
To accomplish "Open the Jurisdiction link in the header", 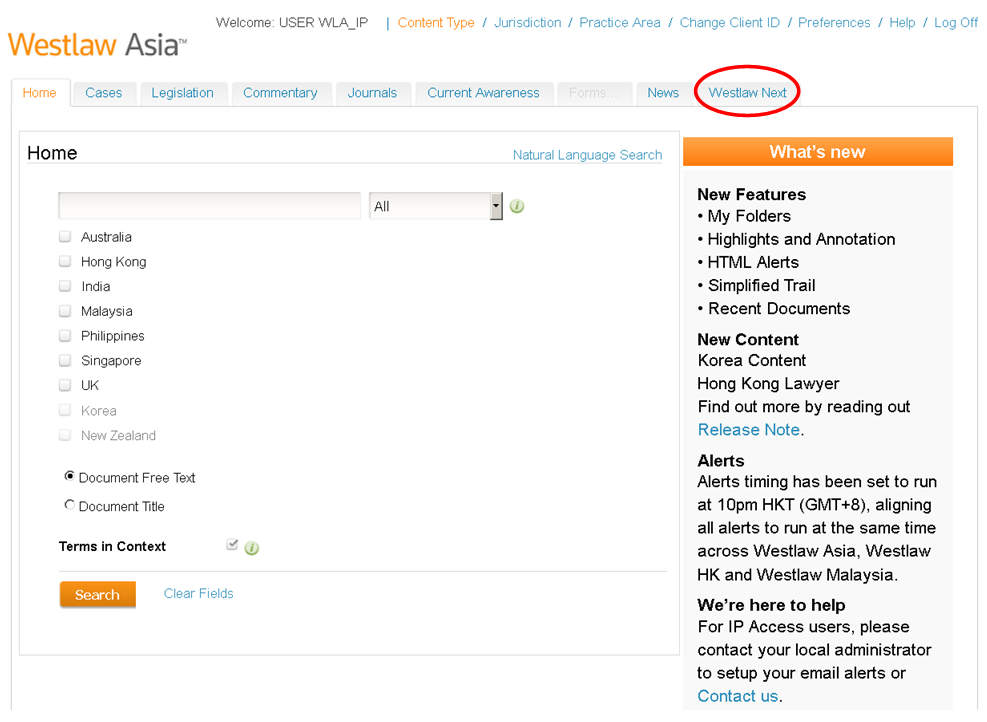I will tap(527, 23).
